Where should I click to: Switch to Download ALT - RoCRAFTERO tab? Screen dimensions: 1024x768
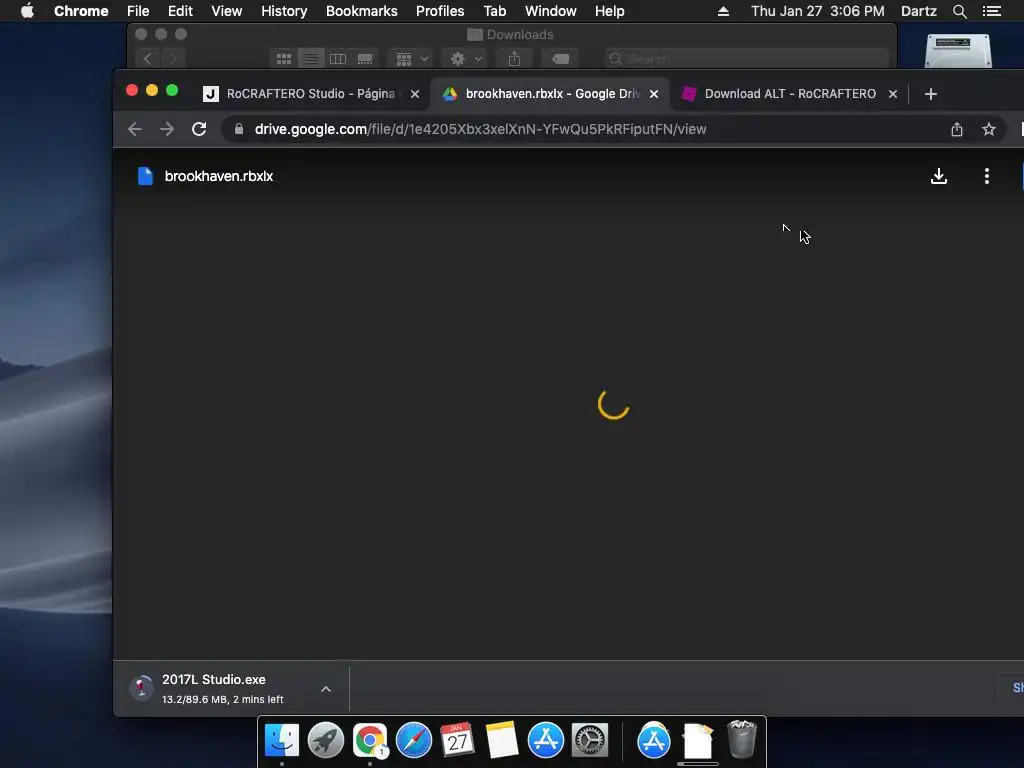pos(789,94)
